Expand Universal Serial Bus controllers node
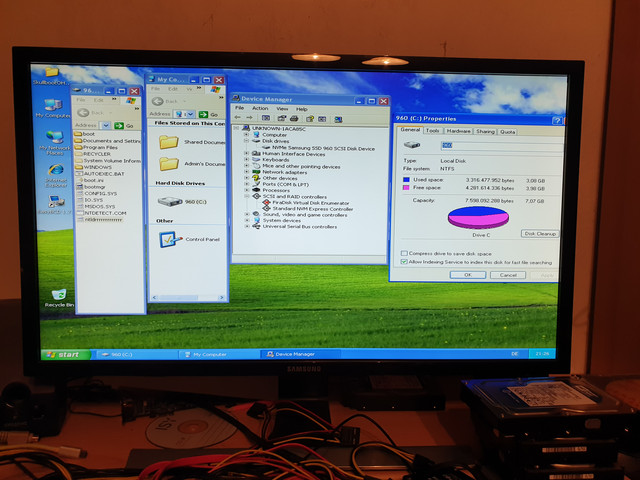The height and width of the screenshot is (480, 640). (246, 226)
